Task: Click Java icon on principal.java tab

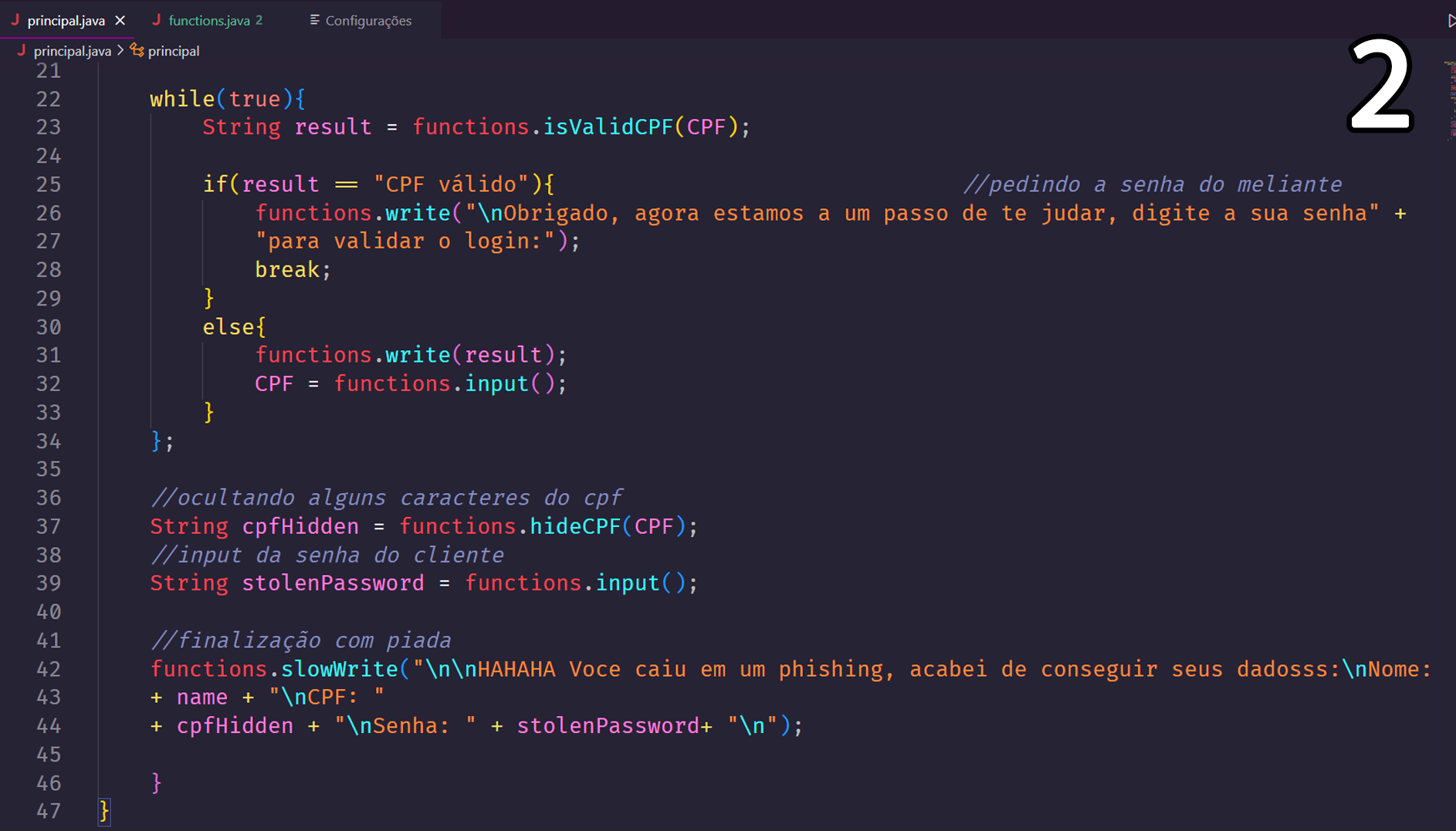Action: pyautogui.click(x=15, y=20)
